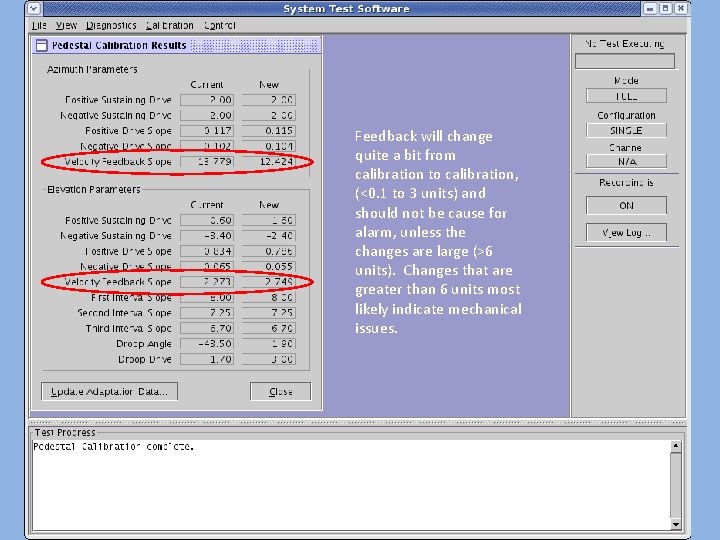Click the Test Progress scroll up arrow
The height and width of the screenshot is (540, 720).
point(675,446)
